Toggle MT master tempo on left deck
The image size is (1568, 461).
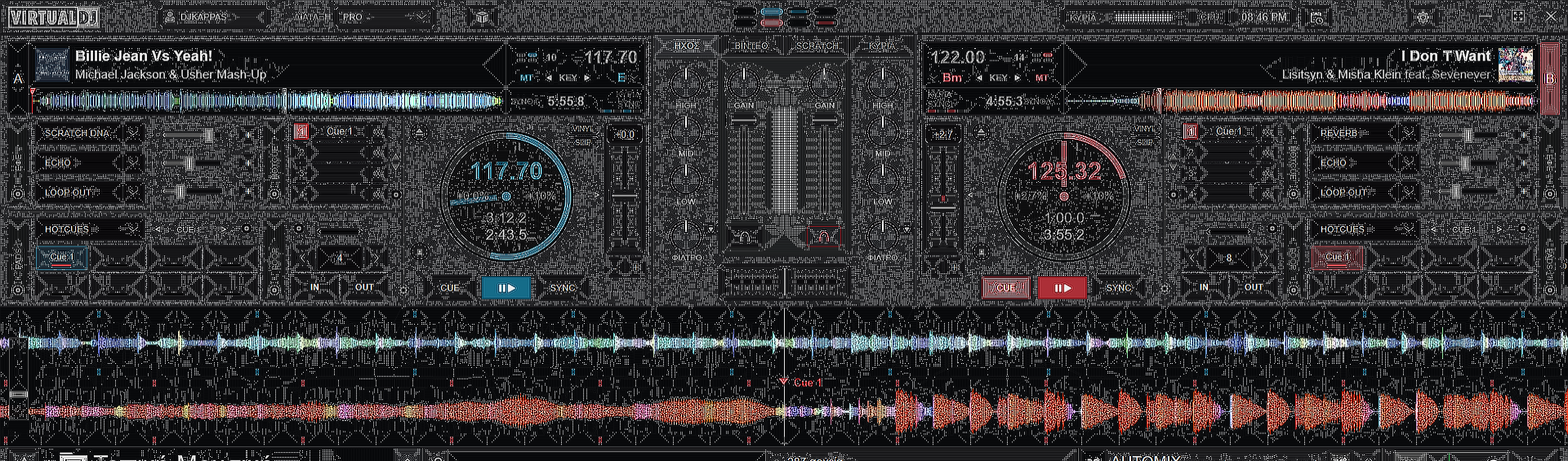click(526, 78)
